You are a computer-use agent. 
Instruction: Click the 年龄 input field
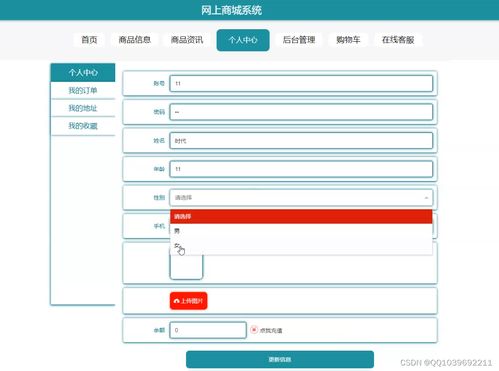point(301,169)
